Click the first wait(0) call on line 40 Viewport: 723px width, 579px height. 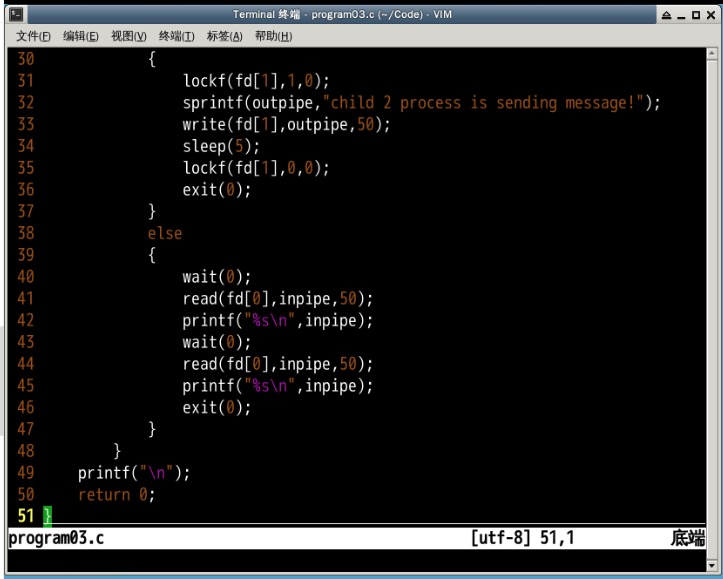[217, 277]
